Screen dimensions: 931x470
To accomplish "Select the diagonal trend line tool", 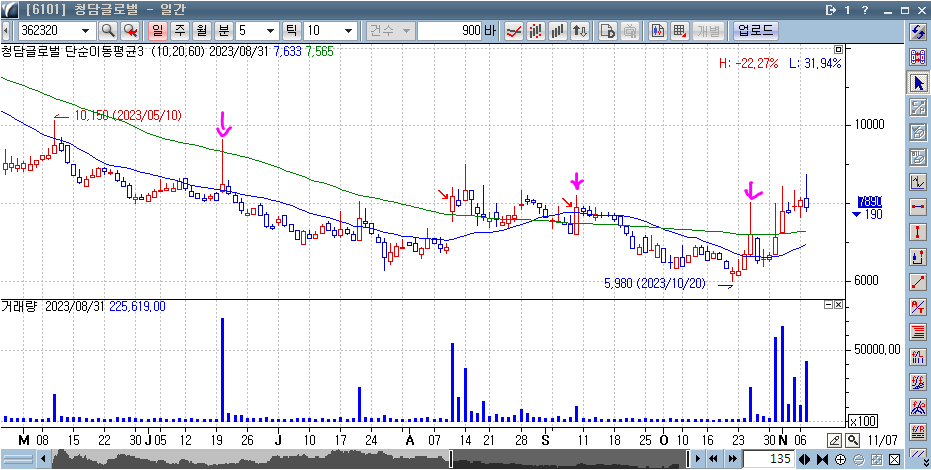I will pyautogui.click(x=918, y=282).
